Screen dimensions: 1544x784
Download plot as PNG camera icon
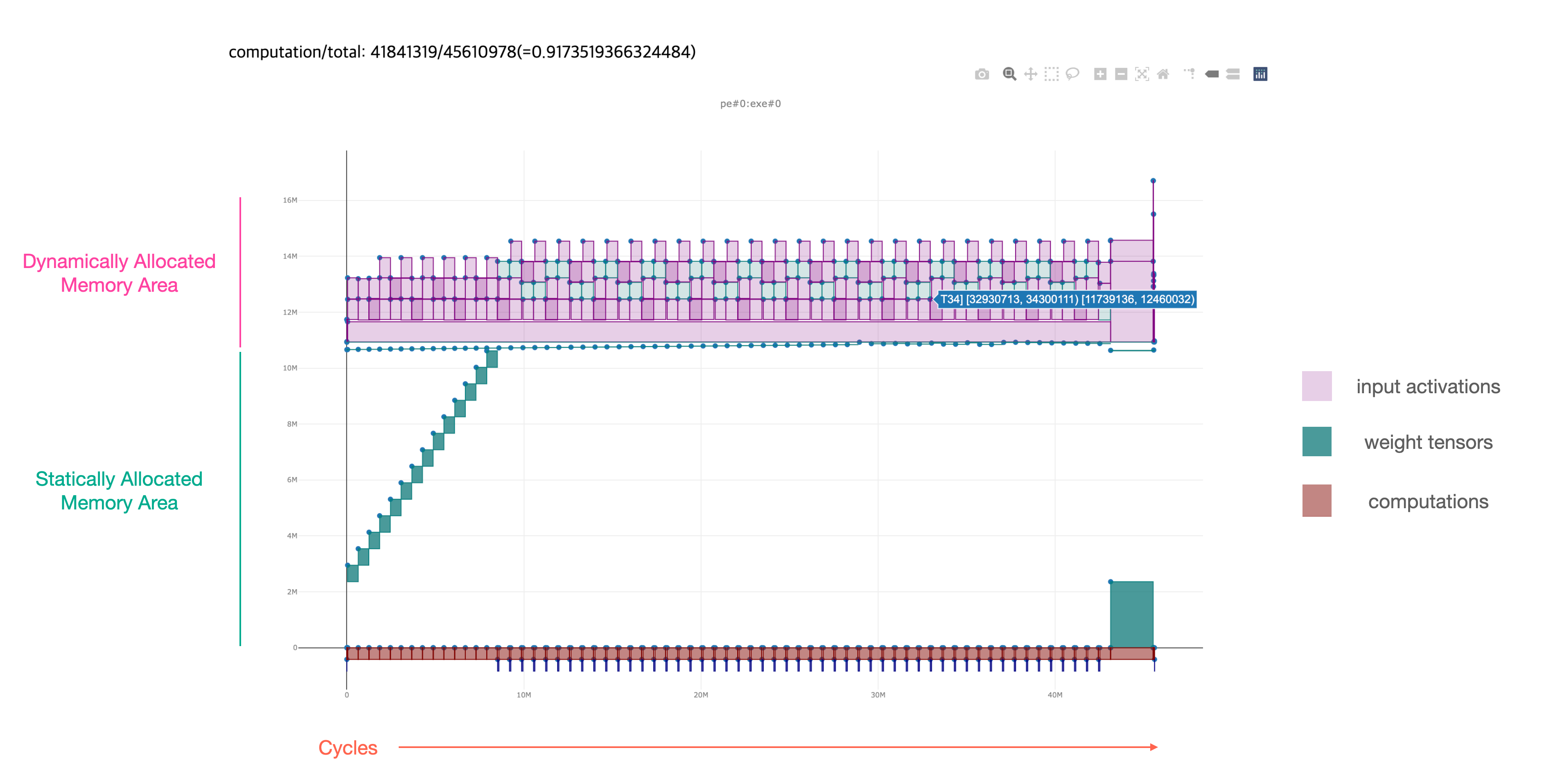[x=981, y=74]
